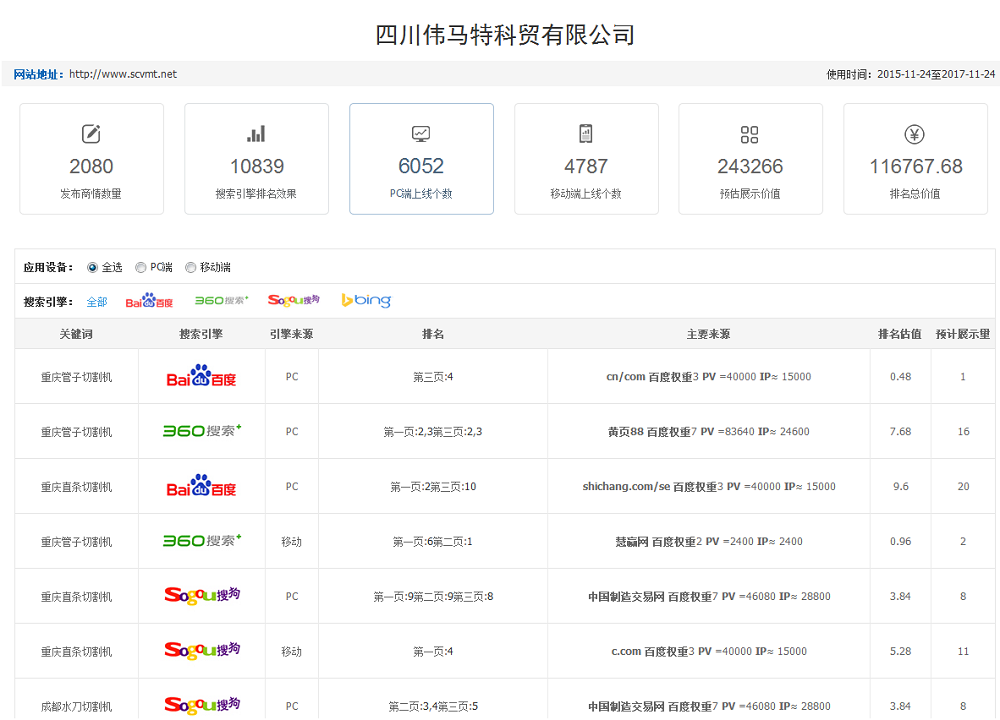Click the 360搜索 logo in the second row

click(201, 430)
